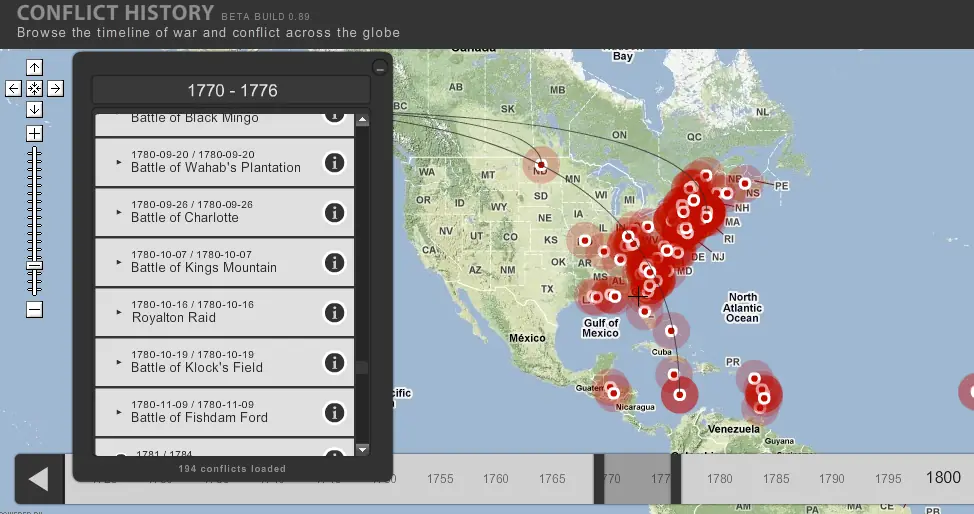
Task: Open info for Royalton Raid
Action: [334, 313]
